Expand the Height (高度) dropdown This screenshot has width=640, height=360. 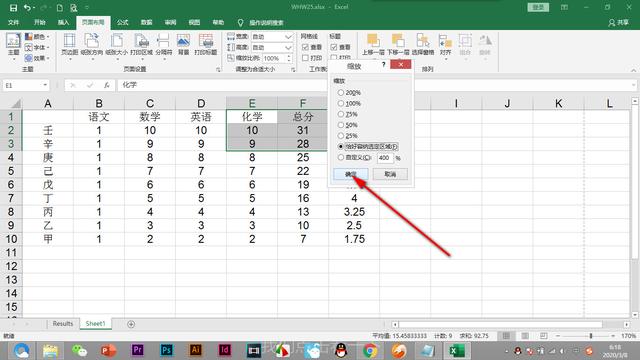(x=288, y=48)
